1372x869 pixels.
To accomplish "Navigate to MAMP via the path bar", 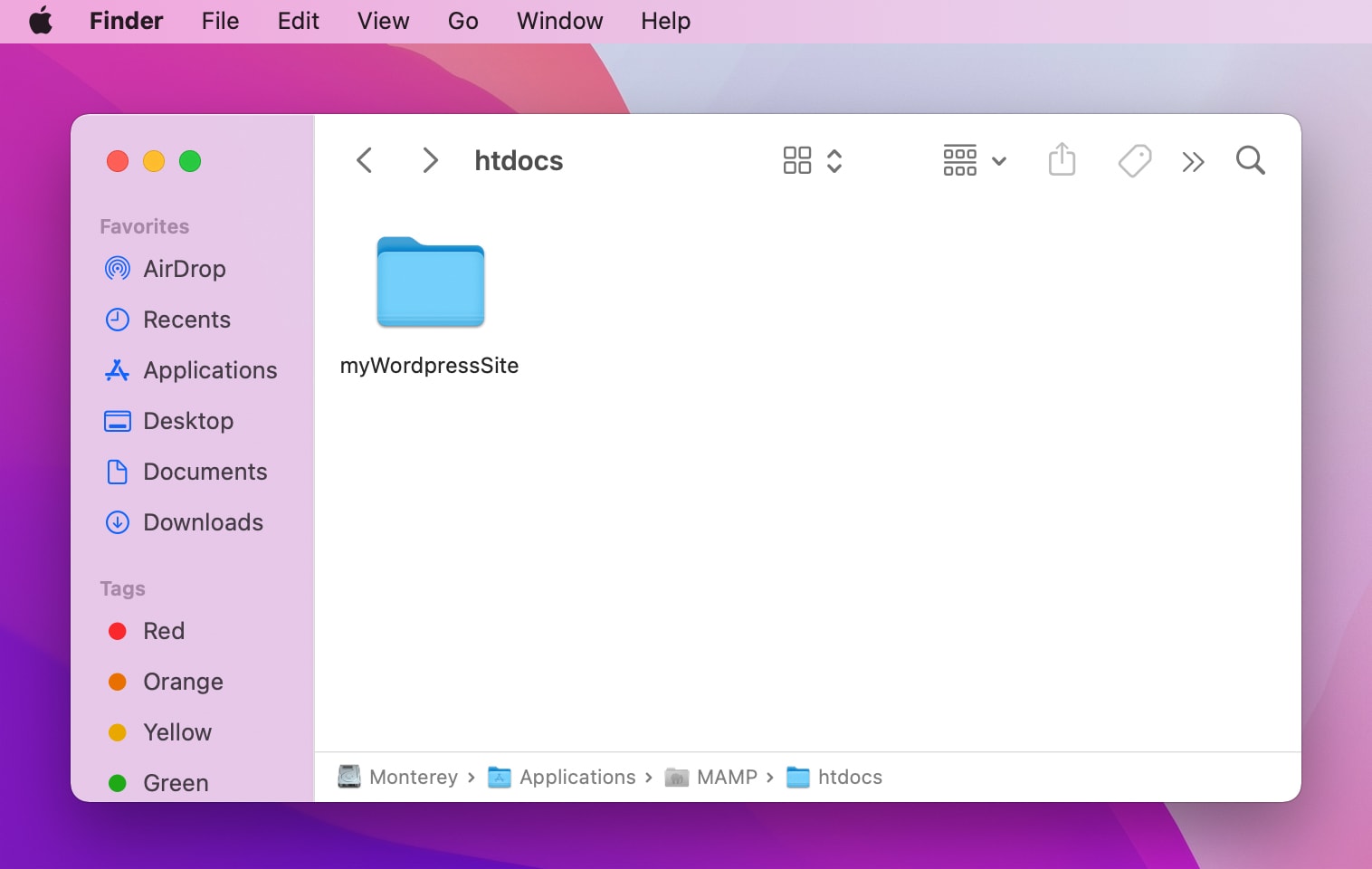I will (x=726, y=777).
